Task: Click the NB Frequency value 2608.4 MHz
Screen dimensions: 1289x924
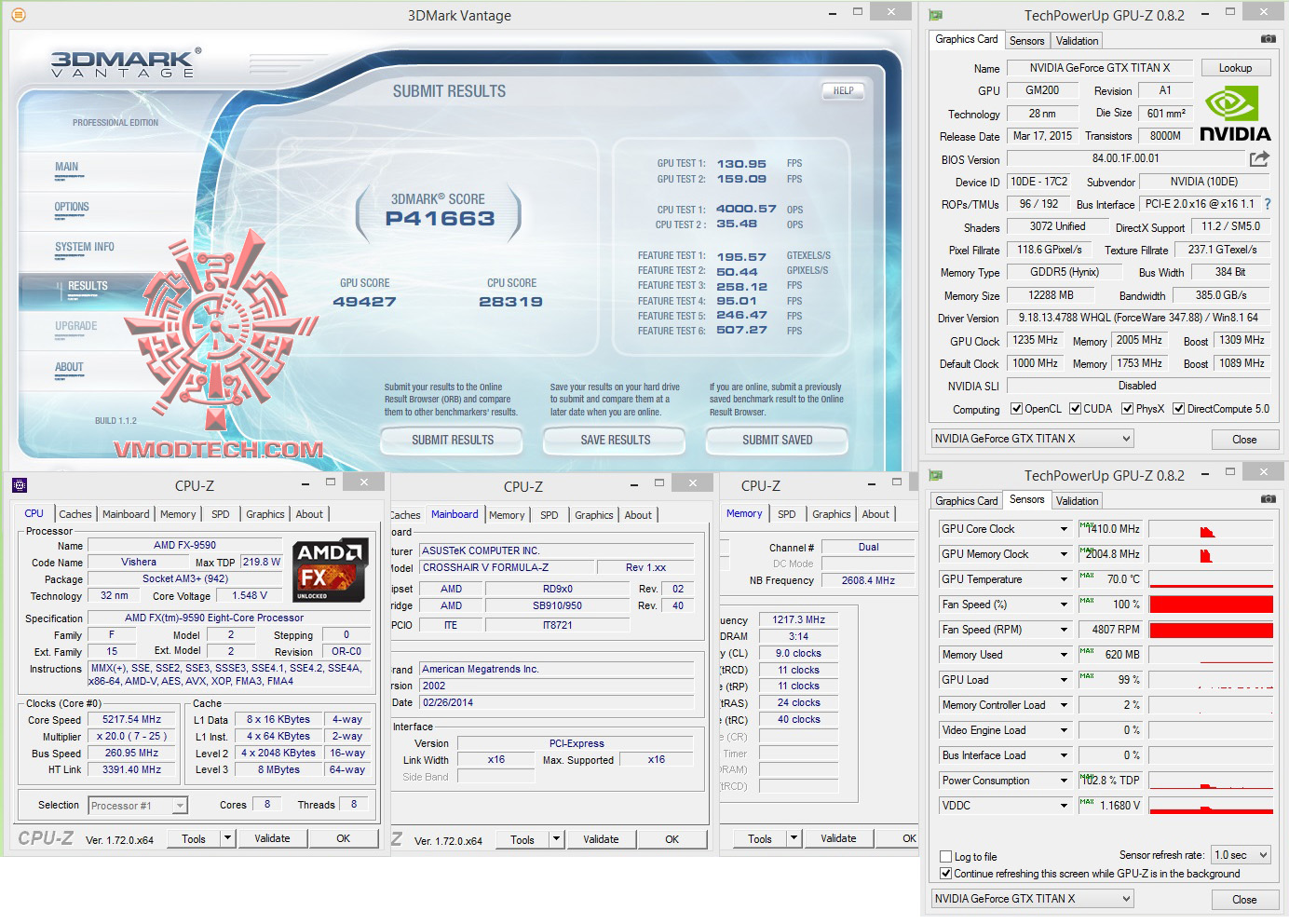Action: [x=868, y=580]
